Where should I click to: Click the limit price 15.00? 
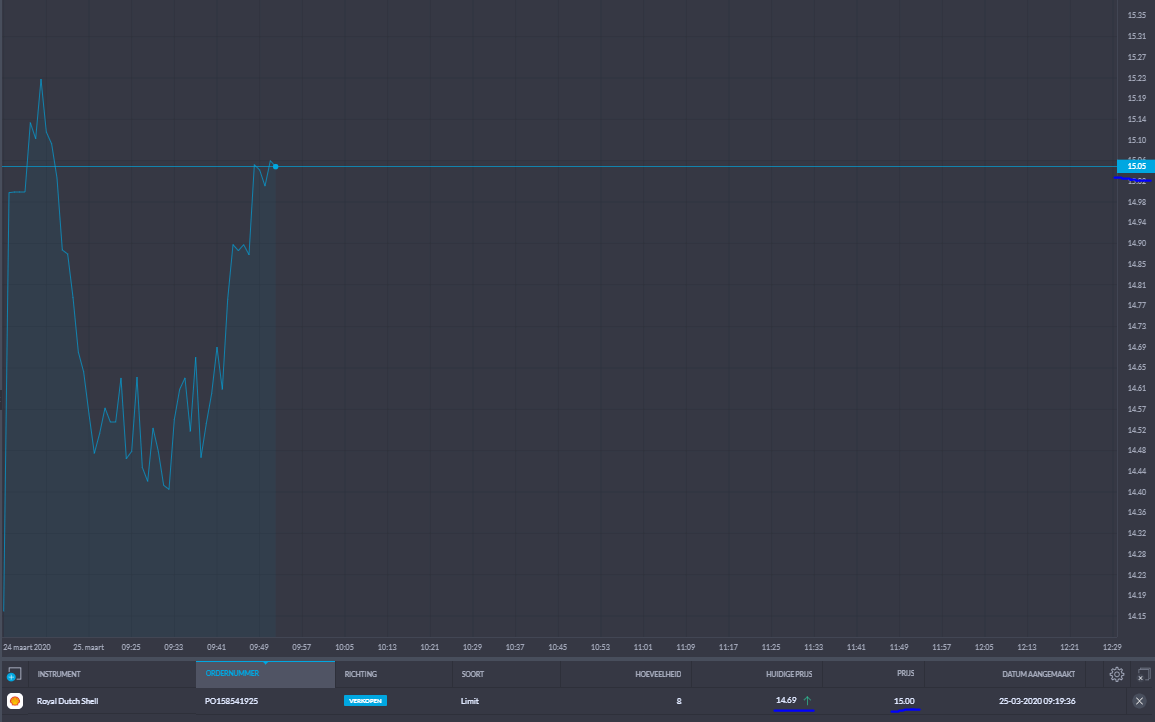[x=904, y=701]
